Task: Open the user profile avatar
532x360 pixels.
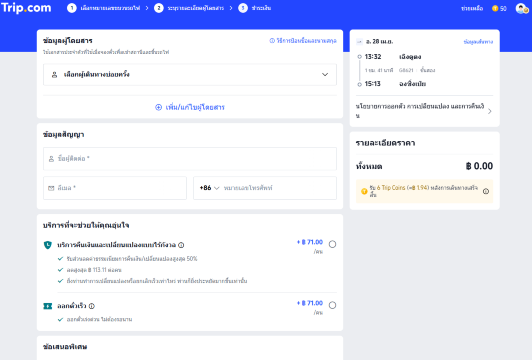Action: (521, 8)
